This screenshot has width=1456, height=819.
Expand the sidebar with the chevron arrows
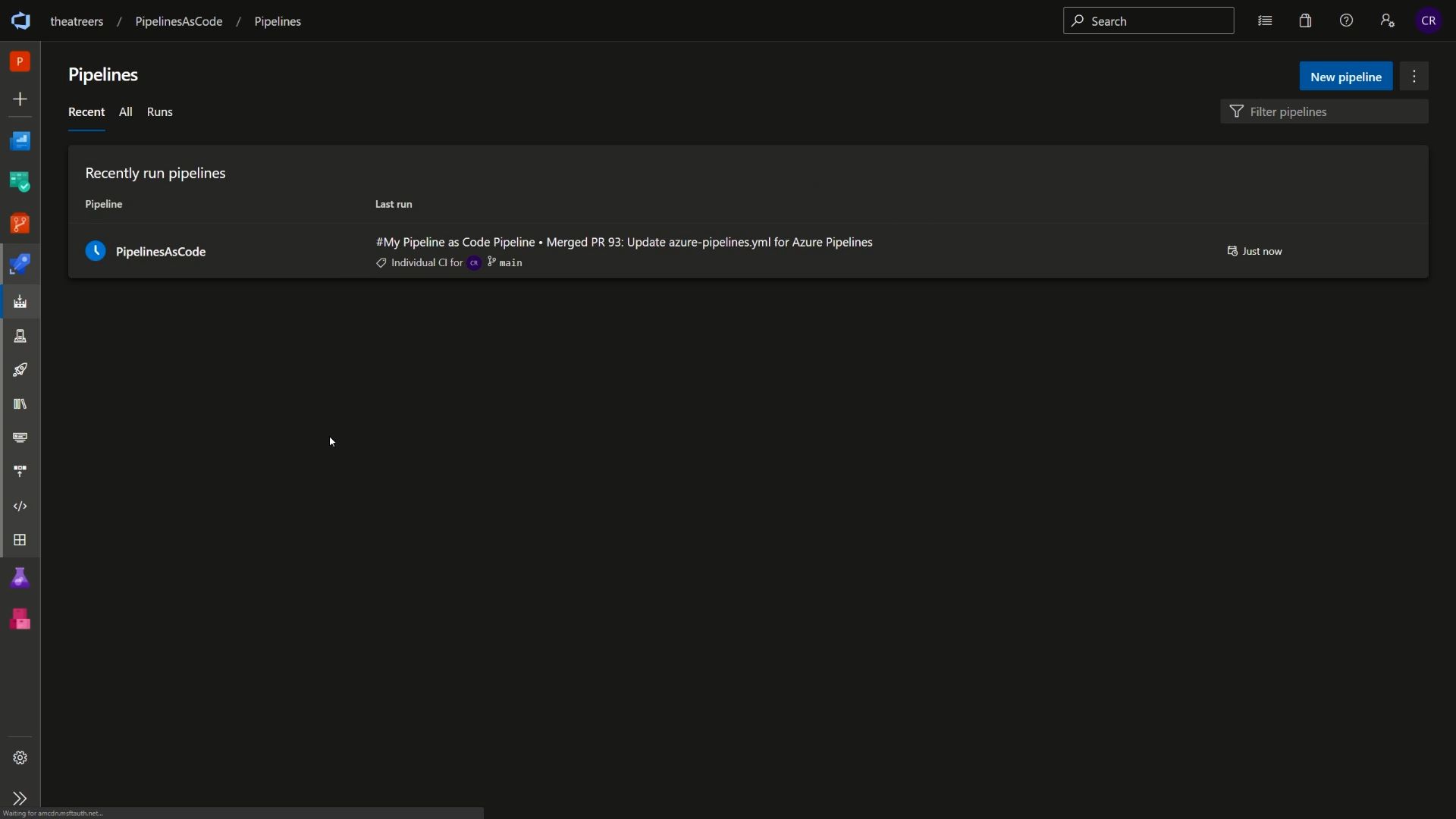coord(19,799)
